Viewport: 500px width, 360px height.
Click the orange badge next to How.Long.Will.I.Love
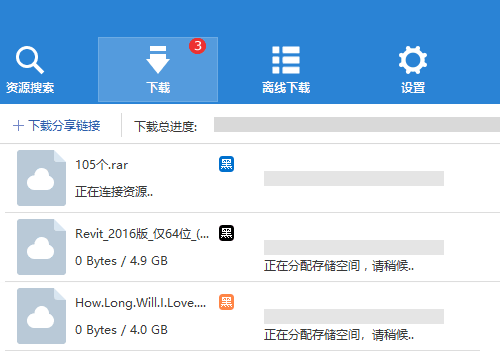pyautogui.click(x=226, y=302)
